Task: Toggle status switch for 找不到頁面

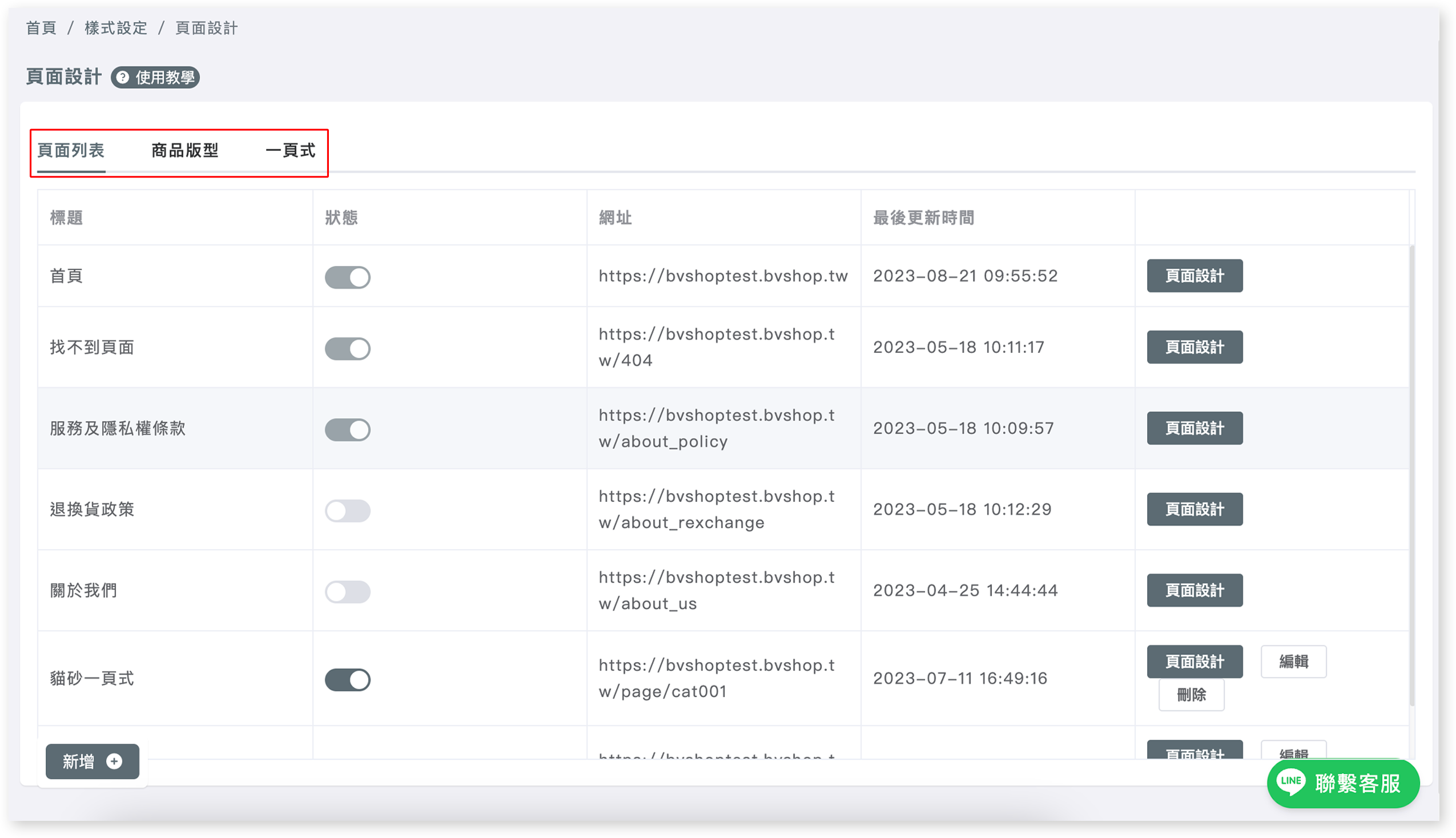Action: 348,348
